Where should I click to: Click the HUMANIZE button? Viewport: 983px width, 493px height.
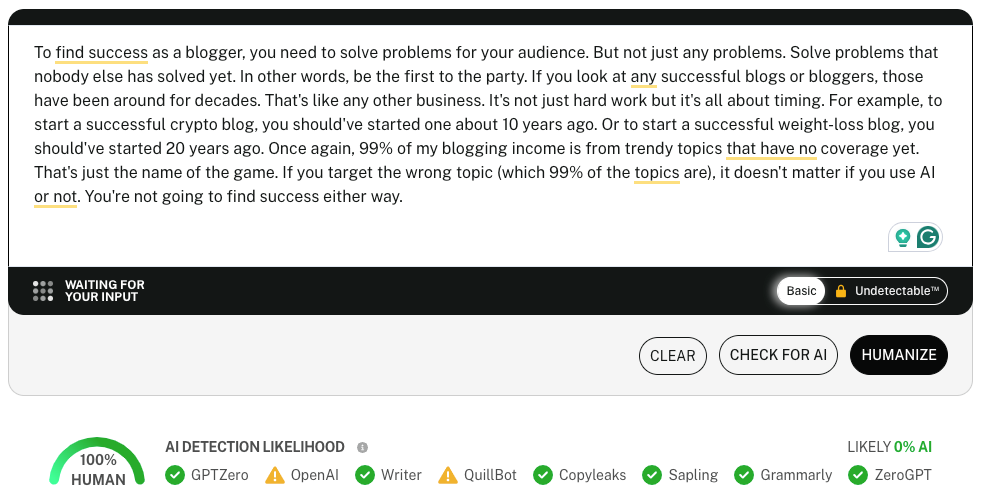click(899, 355)
